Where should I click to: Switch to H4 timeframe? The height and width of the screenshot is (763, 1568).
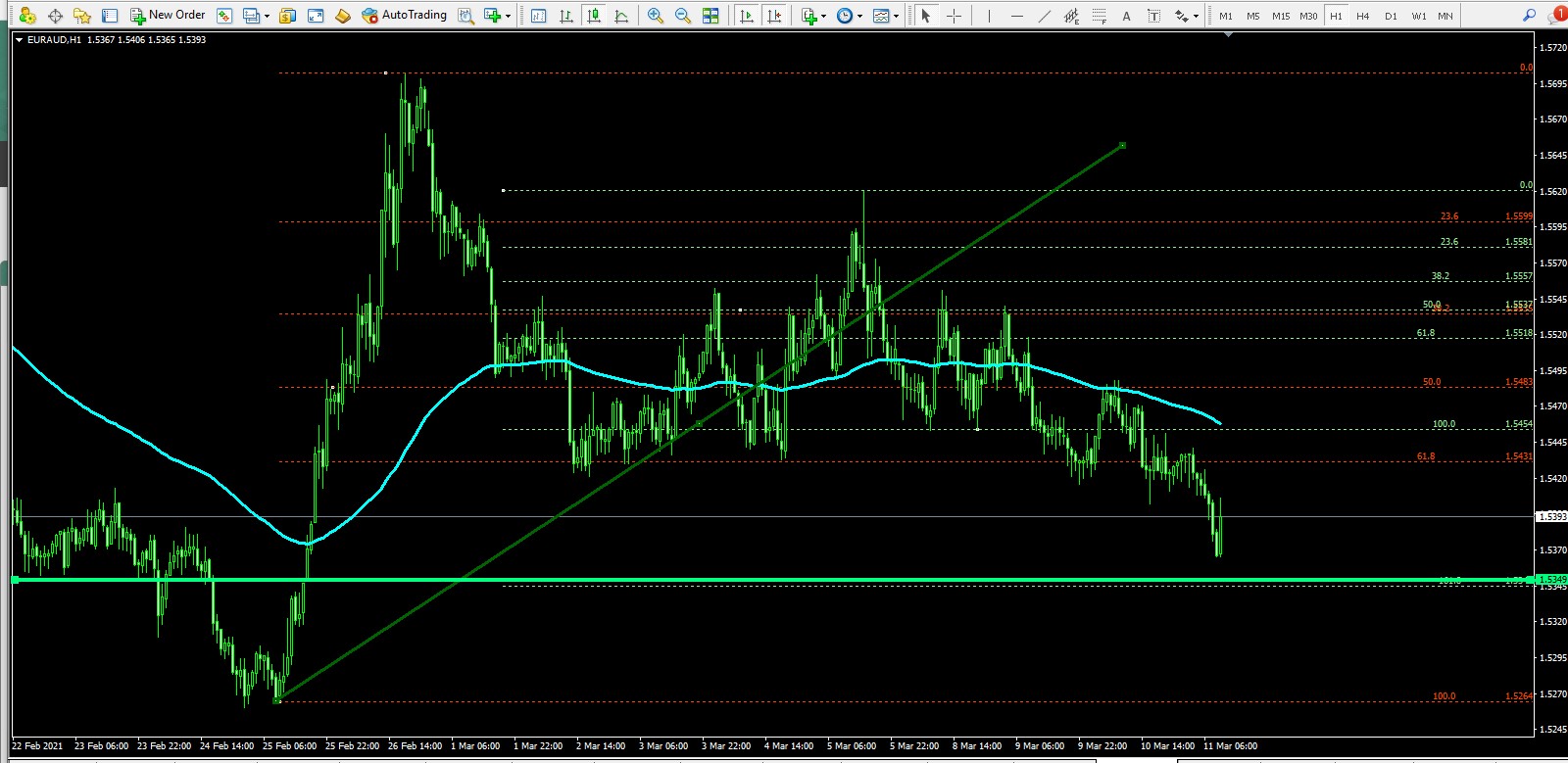click(1363, 16)
